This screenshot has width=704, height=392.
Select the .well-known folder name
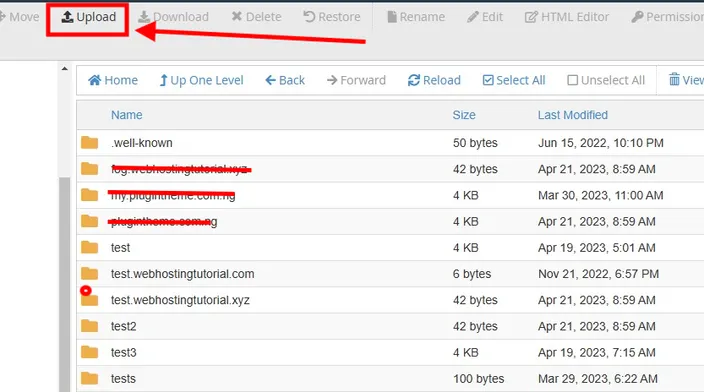(142, 143)
